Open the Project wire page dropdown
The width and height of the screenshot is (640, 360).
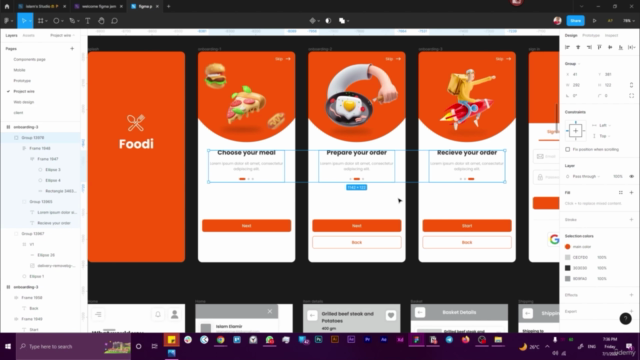[x=62, y=36]
